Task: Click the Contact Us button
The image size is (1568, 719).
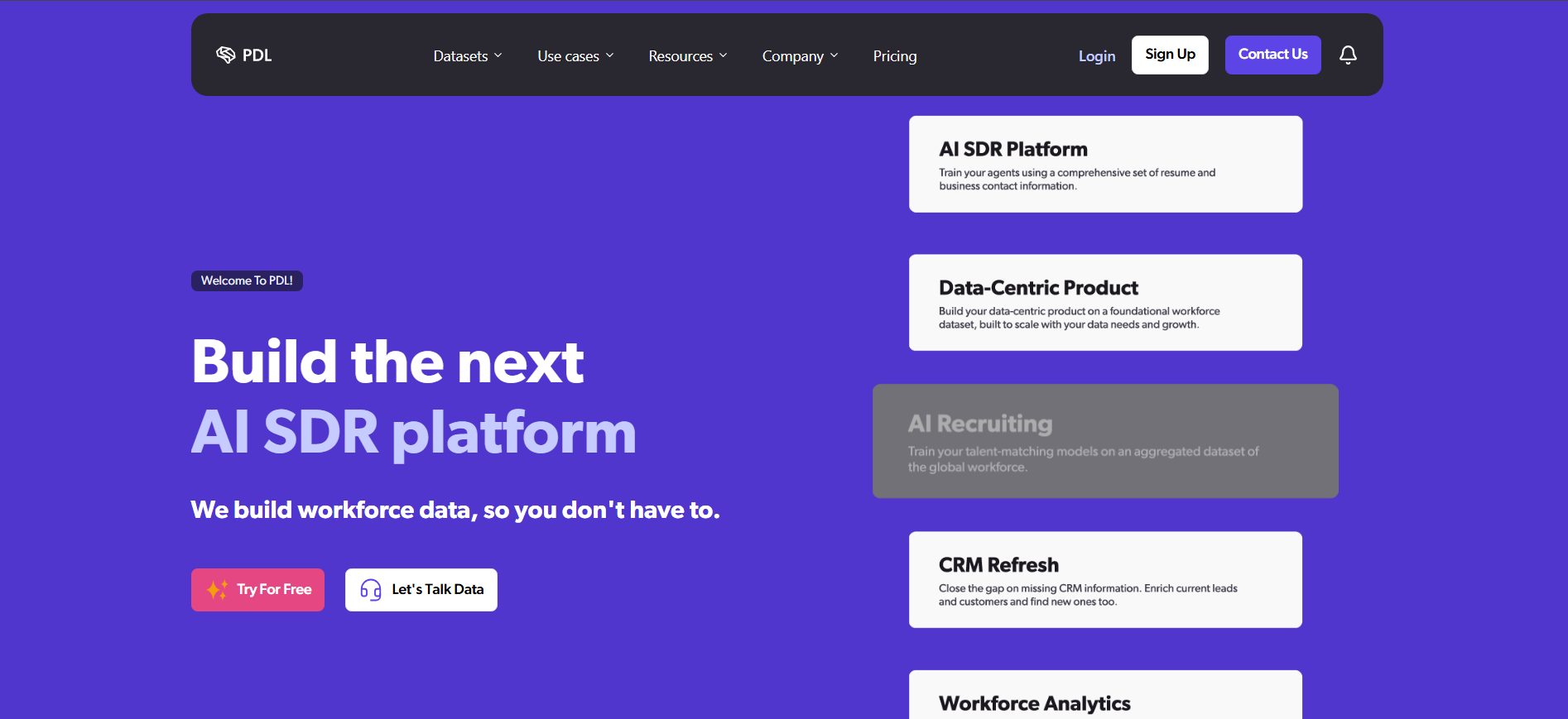Action: point(1272,55)
